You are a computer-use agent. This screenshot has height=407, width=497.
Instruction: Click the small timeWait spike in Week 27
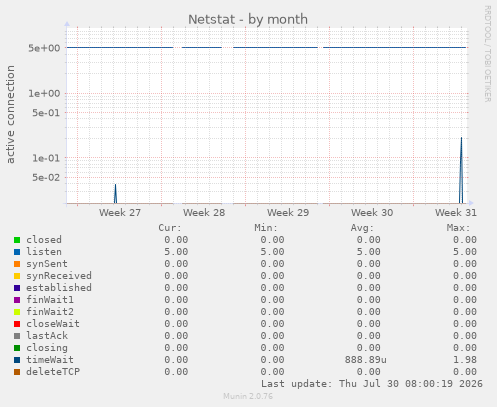pos(115,194)
